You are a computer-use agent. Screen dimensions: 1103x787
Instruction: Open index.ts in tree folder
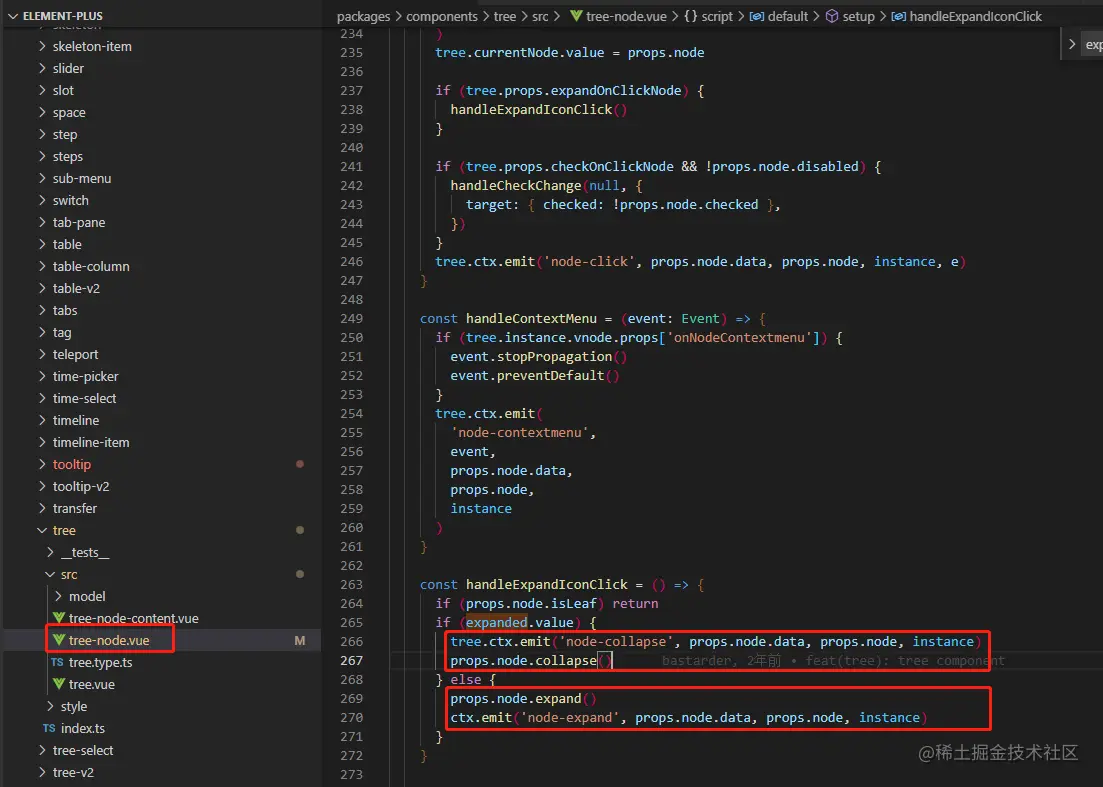tap(83, 728)
